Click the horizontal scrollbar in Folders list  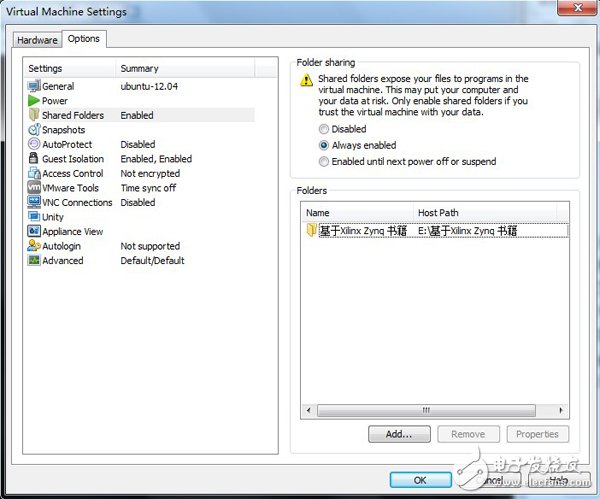click(428, 410)
